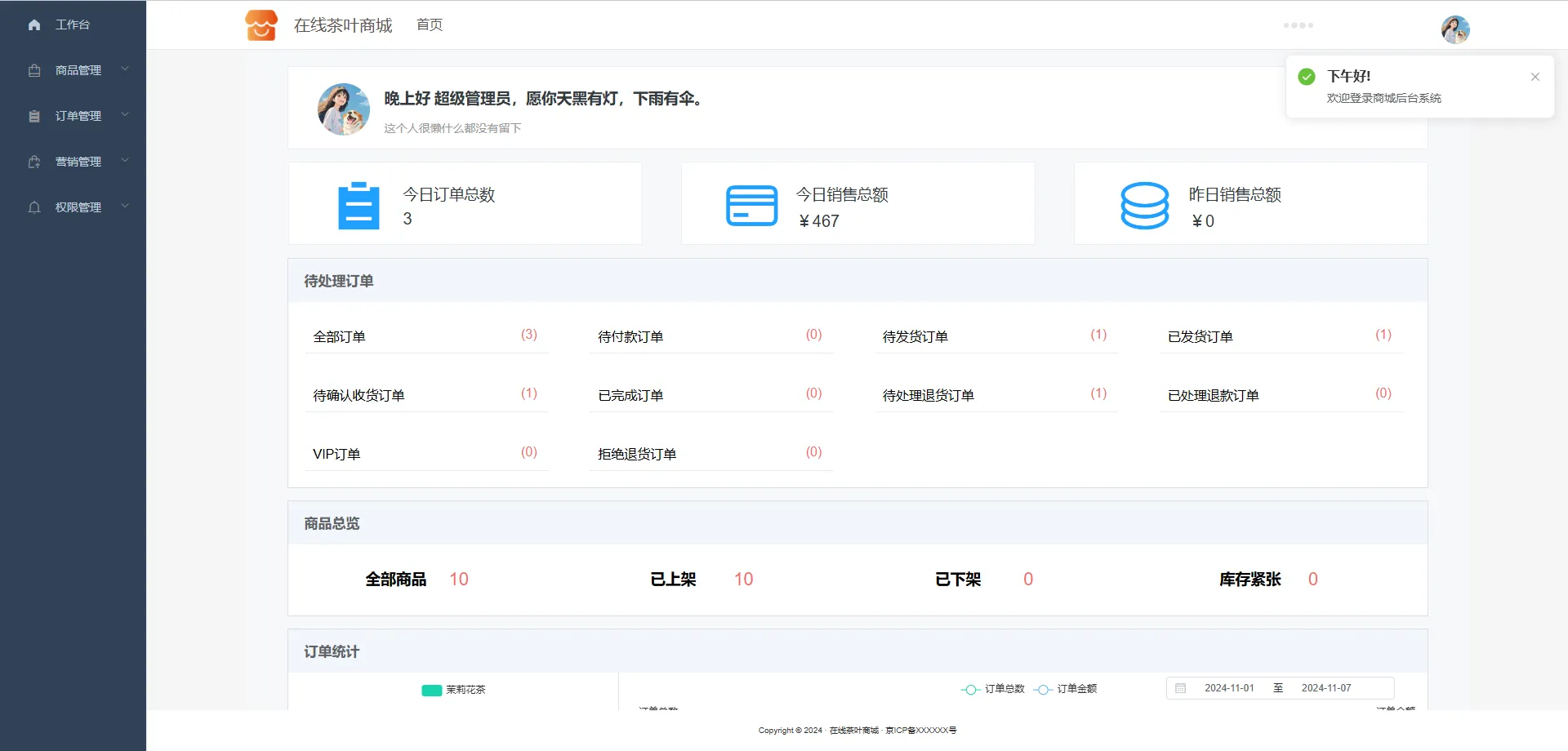Viewport: 1568px width, 751px height.
Task: Open 待处理退货订单 list
Action: pyautogui.click(x=928, y=395)
